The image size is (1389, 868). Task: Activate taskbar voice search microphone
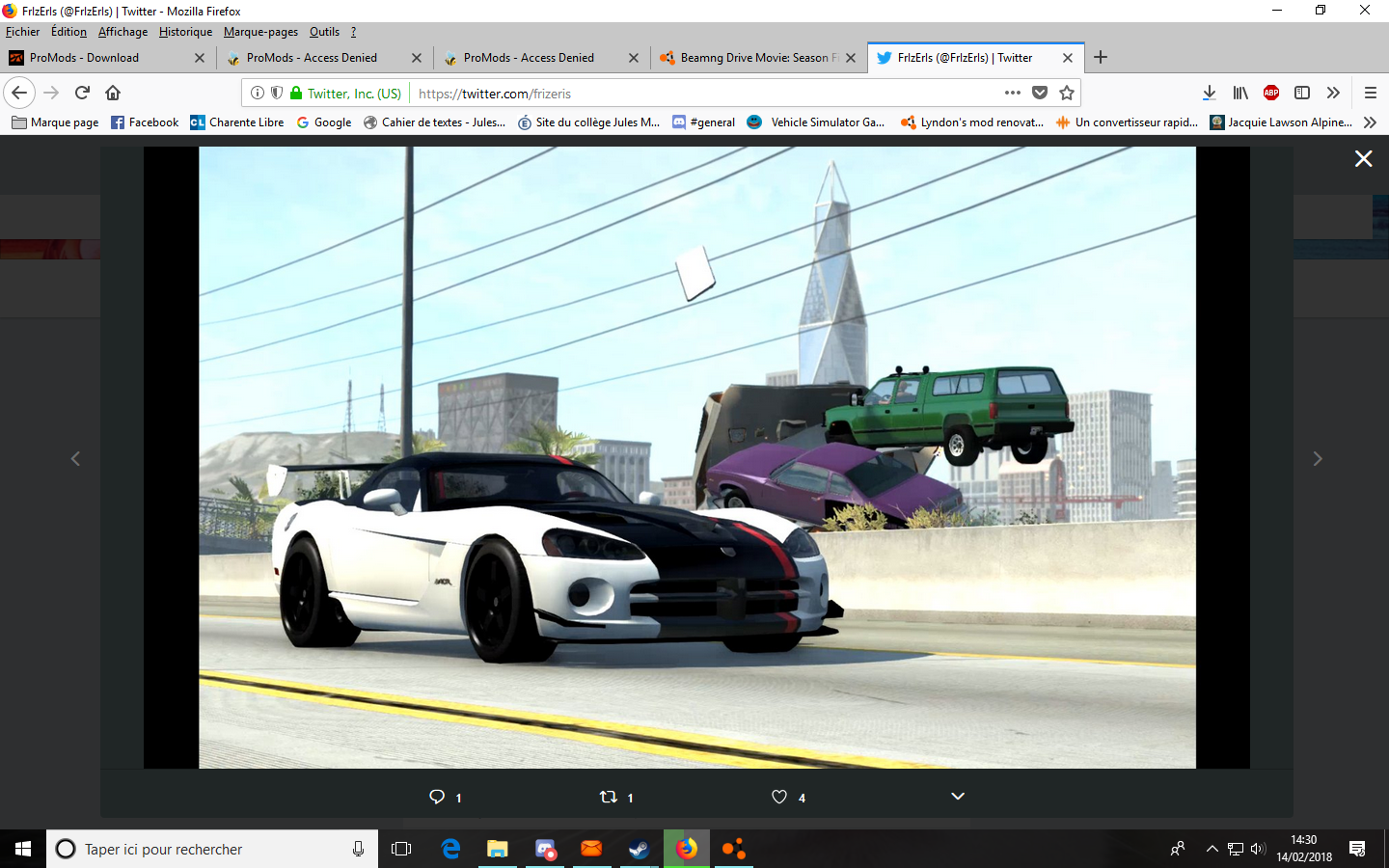[358, 849]
